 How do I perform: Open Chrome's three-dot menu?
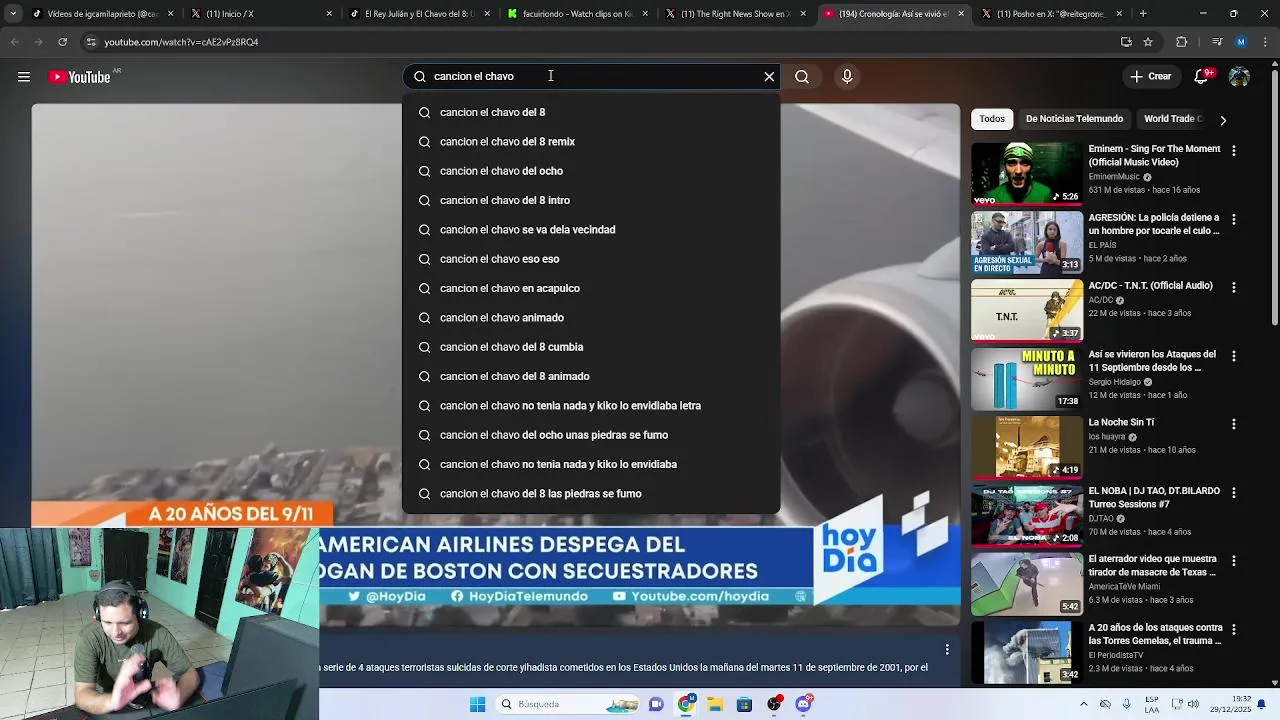click(1266, 42)
